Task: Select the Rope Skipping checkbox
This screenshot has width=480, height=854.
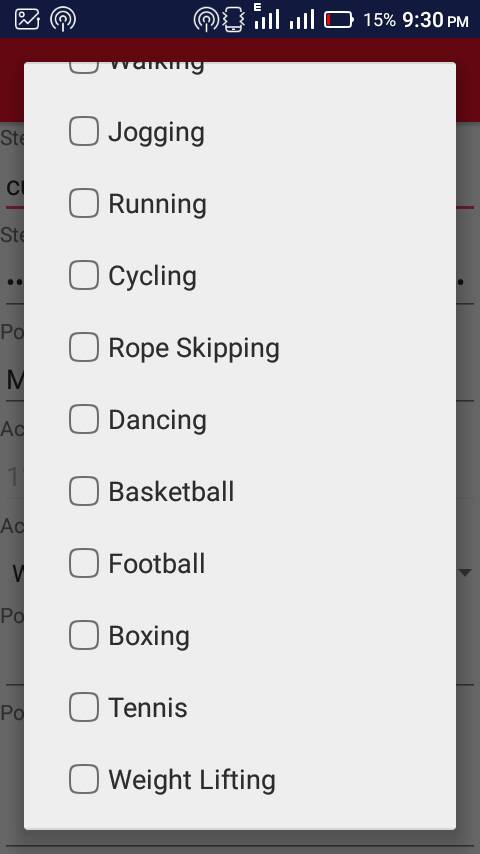Action: pyautogui.click(x=84, y=347)
